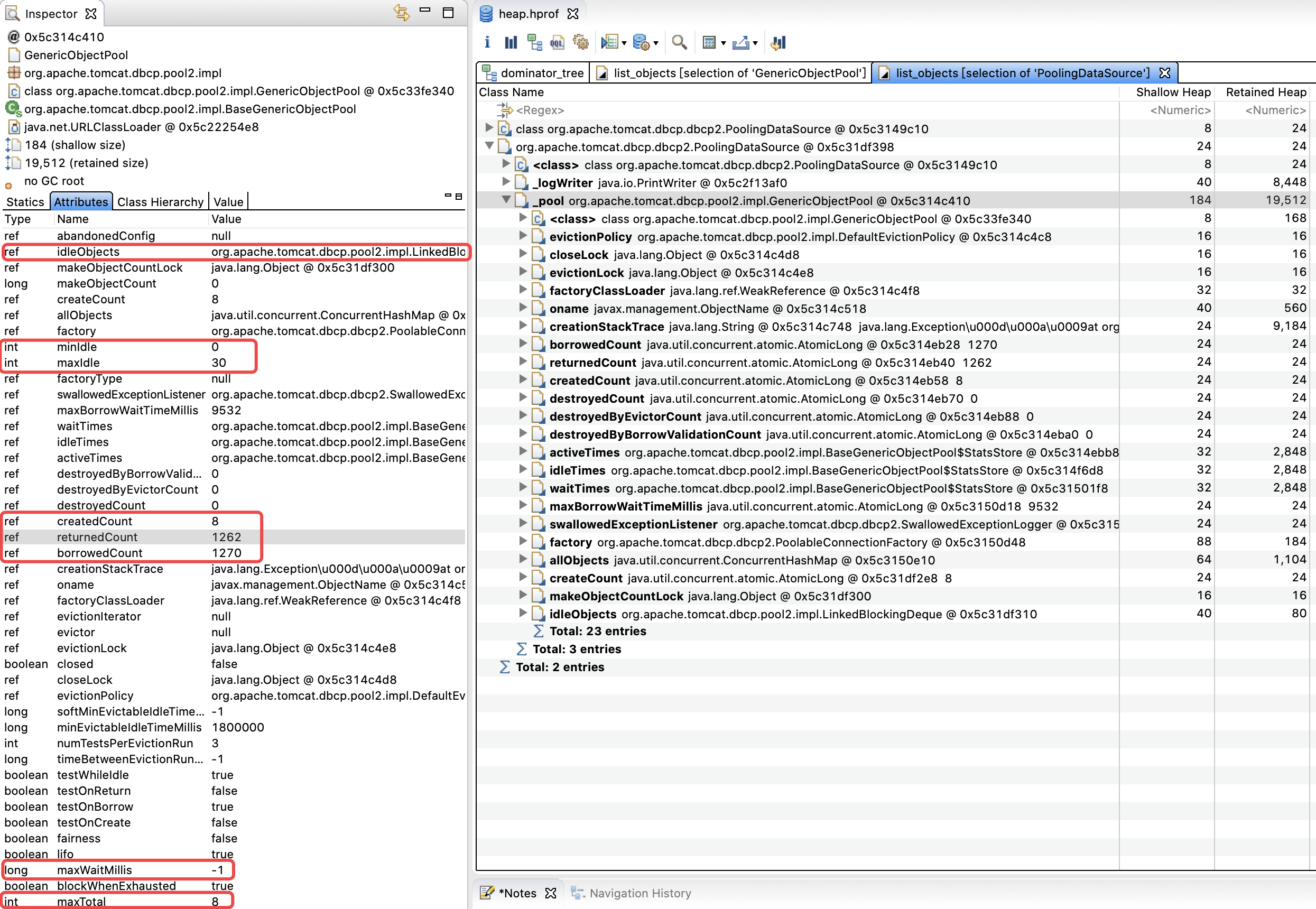Click the orange GC root indicator
The height and width of the screenshot is (909, 1316).
coord(8,185)
